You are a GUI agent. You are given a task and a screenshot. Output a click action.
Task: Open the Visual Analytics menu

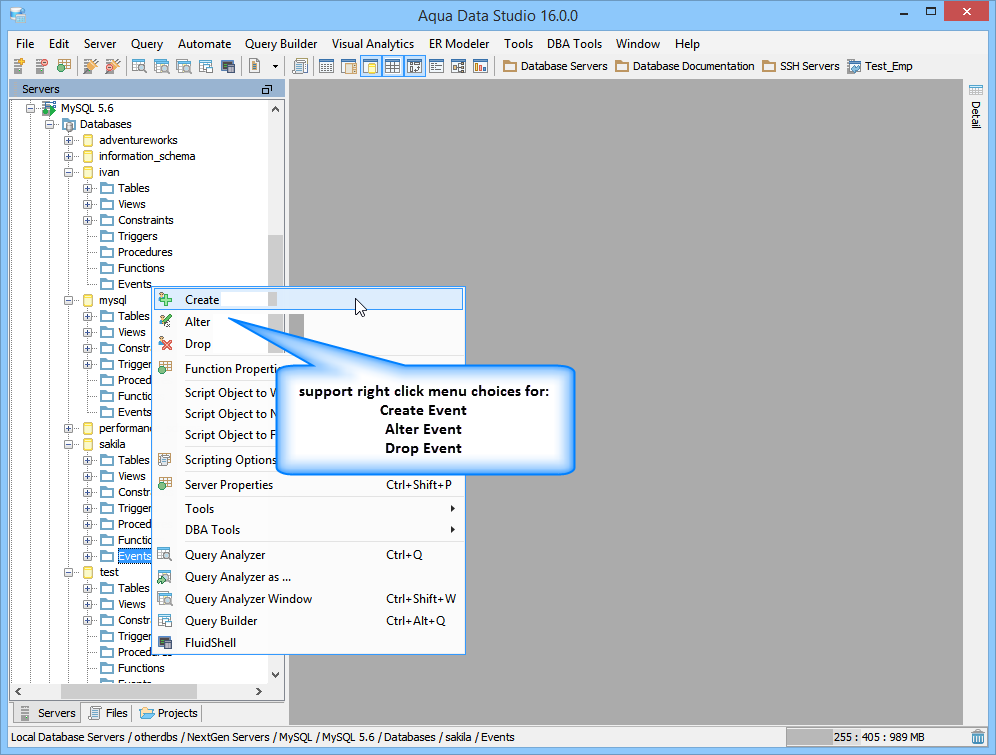coord(373,44)
